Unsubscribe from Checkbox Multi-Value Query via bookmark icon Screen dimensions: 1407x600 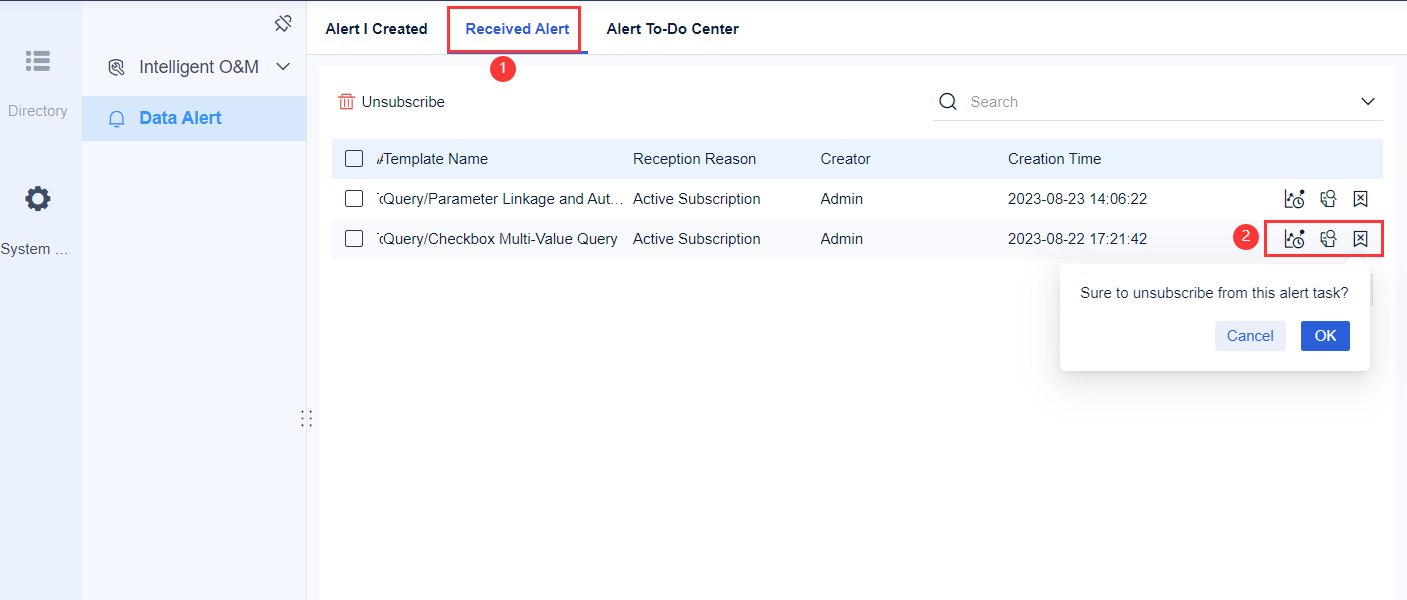click(x=1360, y=238)
